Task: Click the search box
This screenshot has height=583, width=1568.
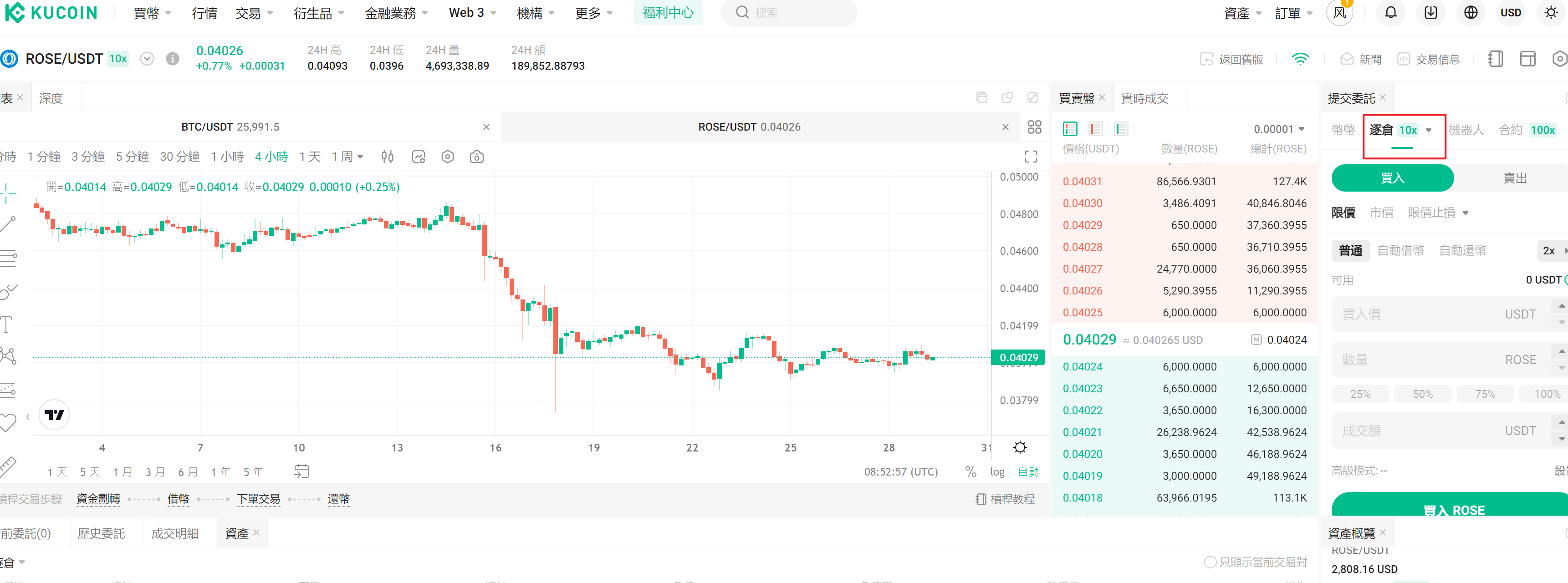Action: 789,13
